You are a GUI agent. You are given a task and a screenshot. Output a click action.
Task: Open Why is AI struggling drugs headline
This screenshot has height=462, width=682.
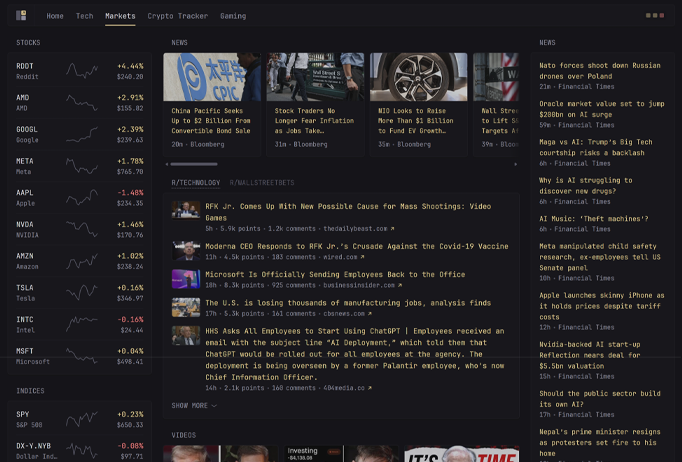[x=586, y=186]
